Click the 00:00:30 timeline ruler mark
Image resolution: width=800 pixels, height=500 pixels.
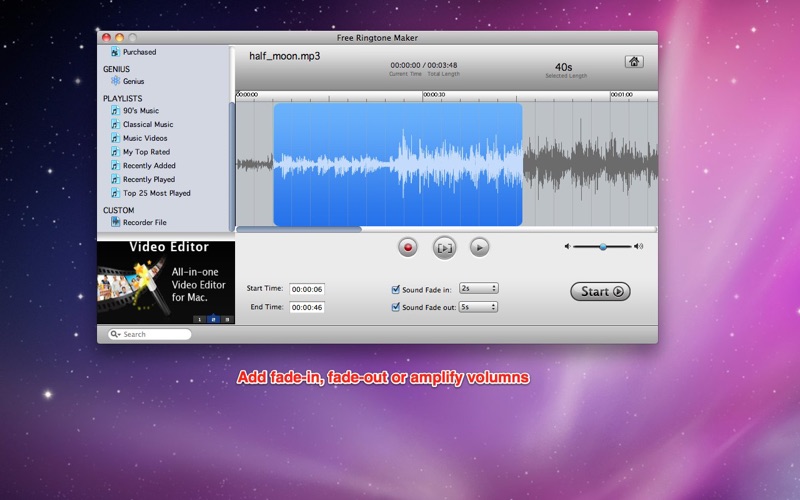[435, 94]
